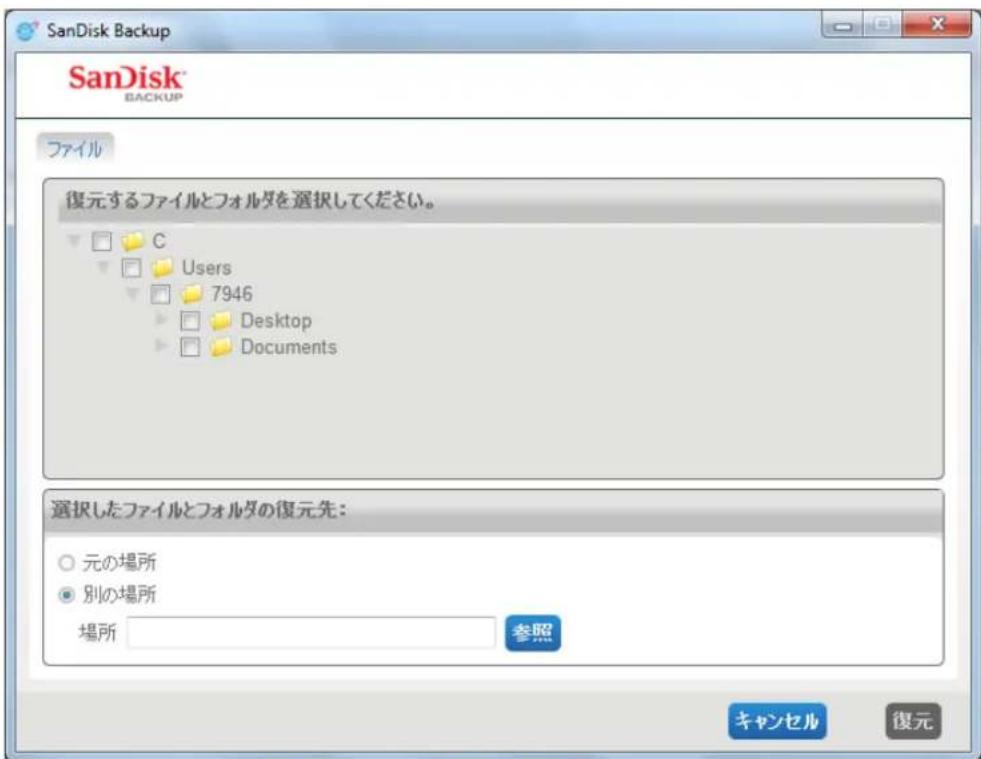This screenshot has height=759, width=981.
Task: Click the 場所 path input field
Action: (312, 633)
